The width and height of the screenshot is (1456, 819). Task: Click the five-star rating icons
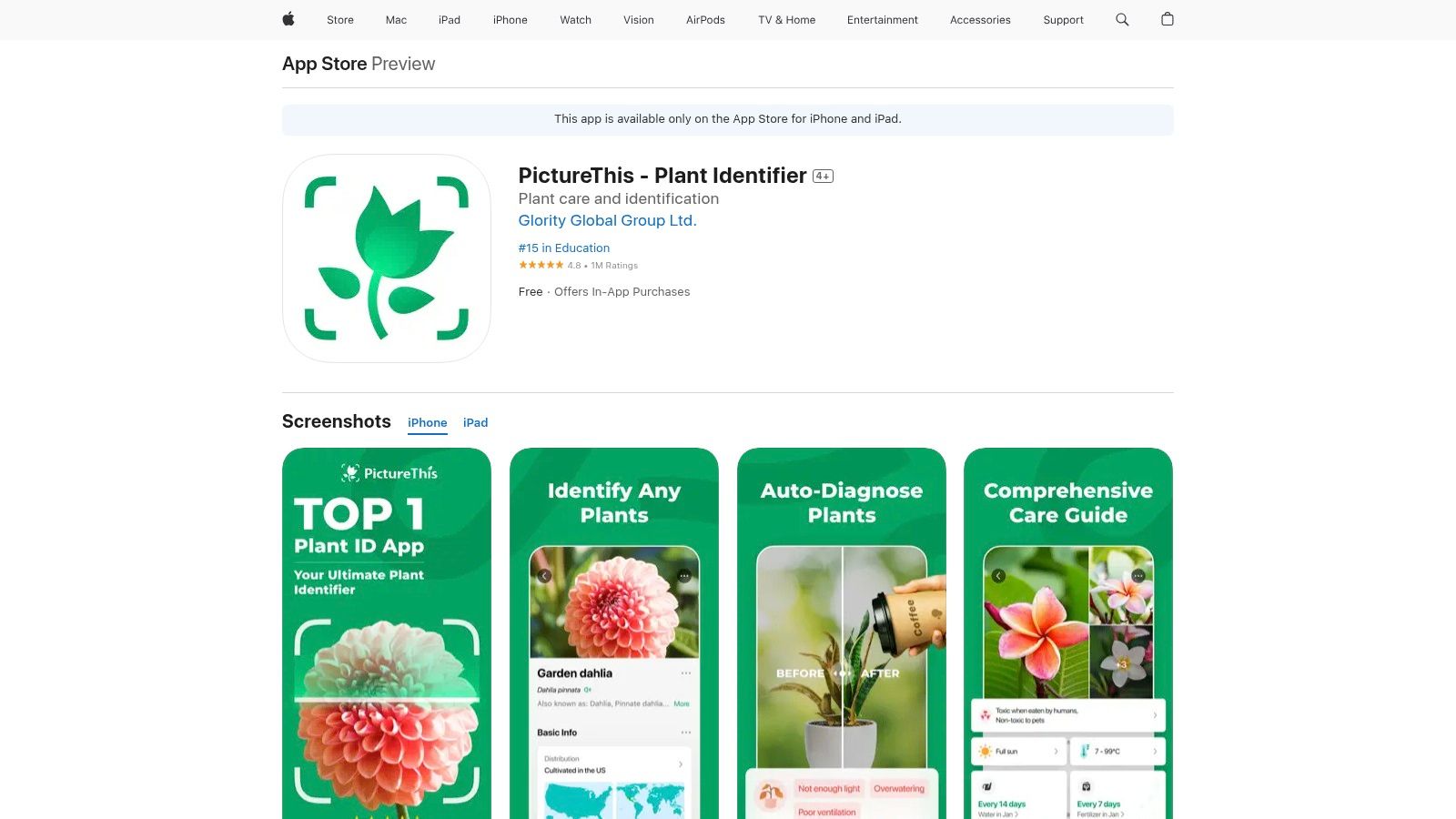coord(541,265)
